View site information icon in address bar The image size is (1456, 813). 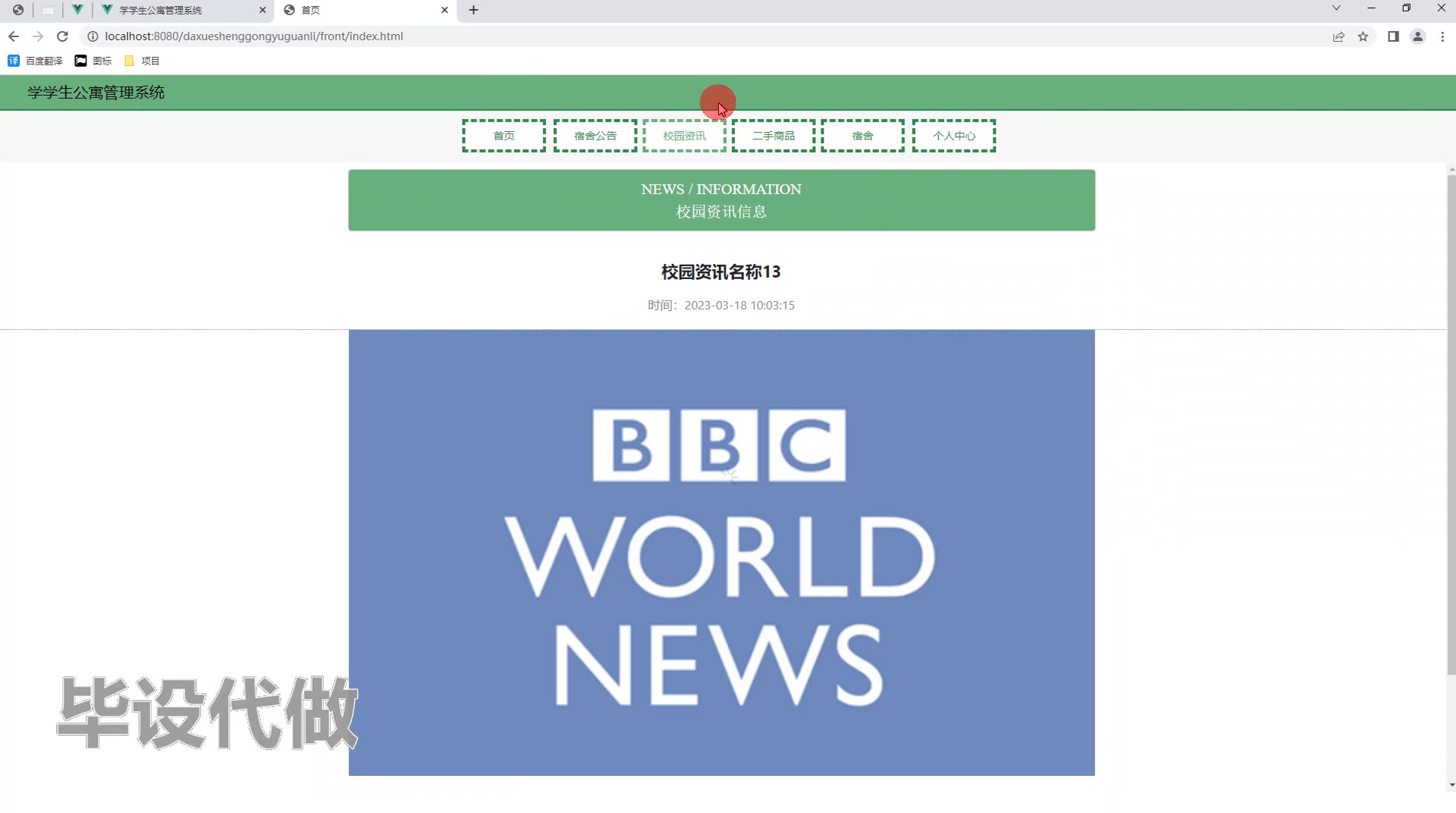pyautogui.click(x=93, y=36)
